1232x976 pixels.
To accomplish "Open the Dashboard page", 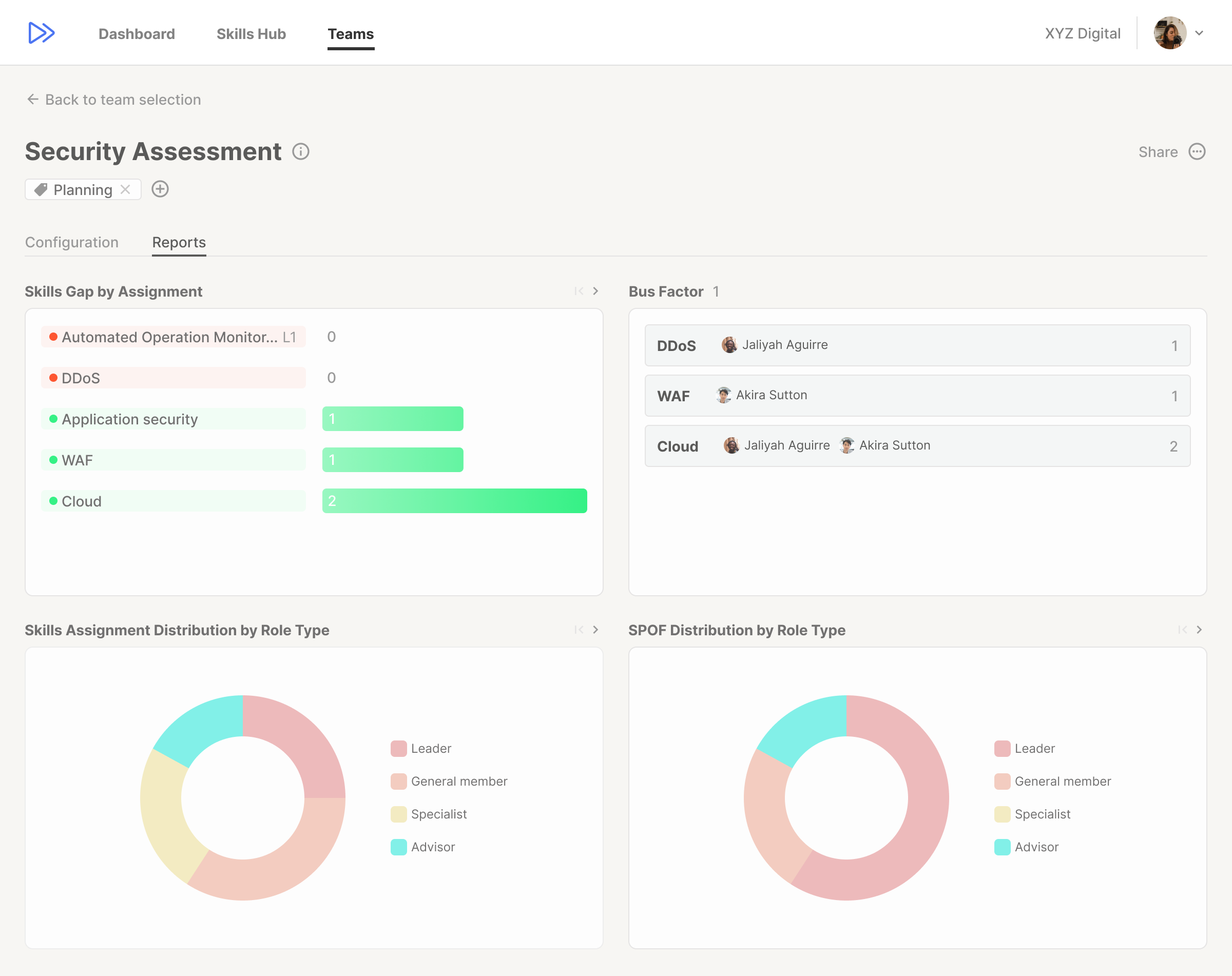I will point(137,34).
